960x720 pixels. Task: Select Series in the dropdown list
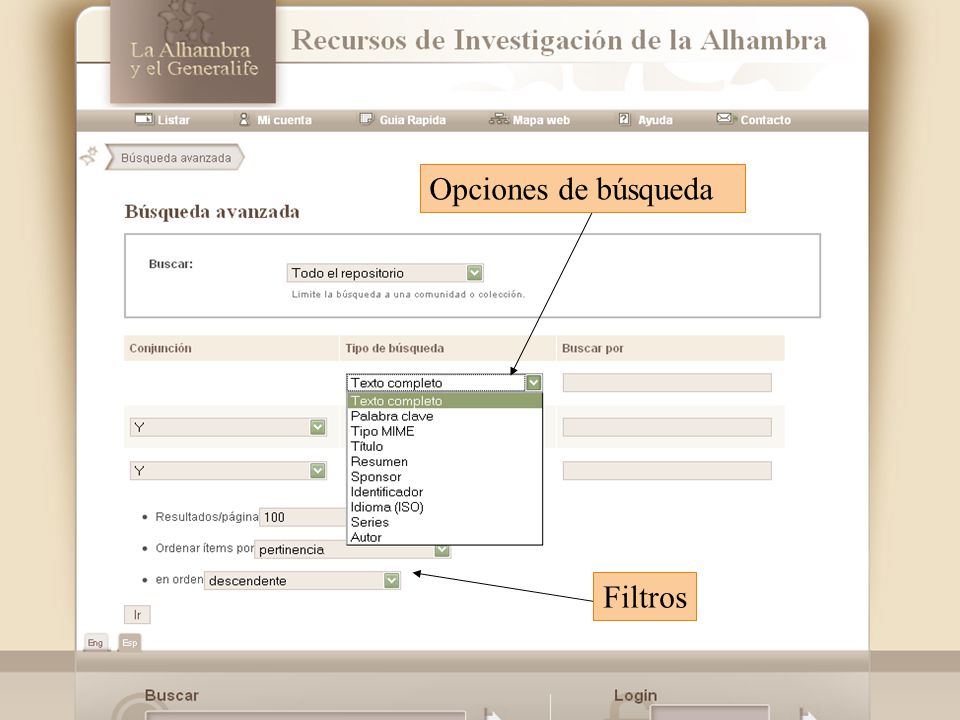click(444, 522)
